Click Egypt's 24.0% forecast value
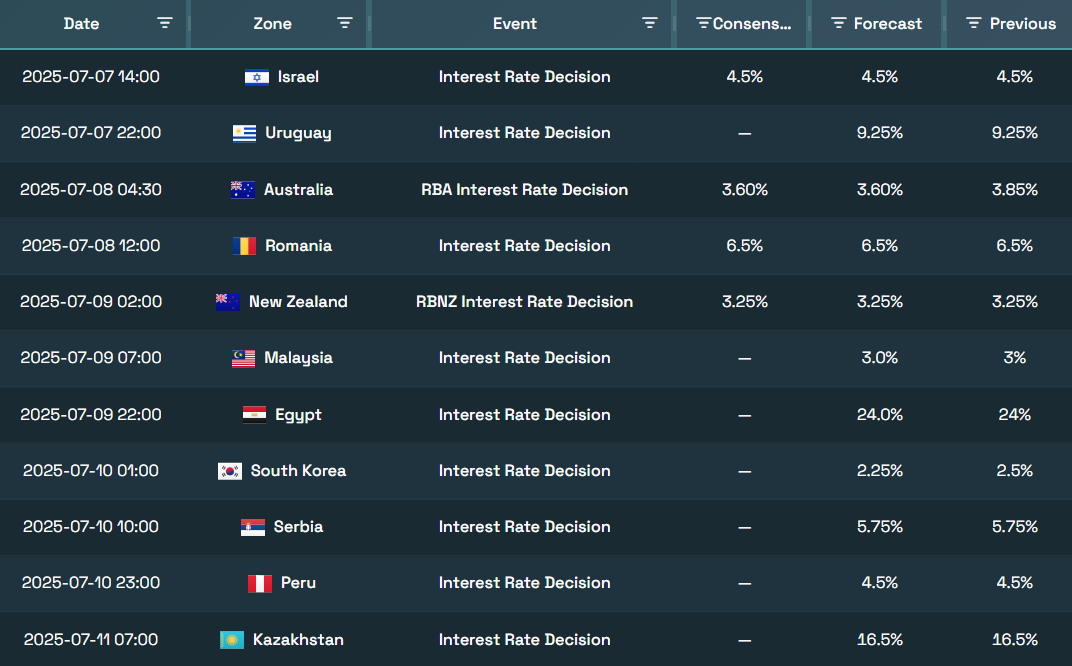 [x=880, y=414]
